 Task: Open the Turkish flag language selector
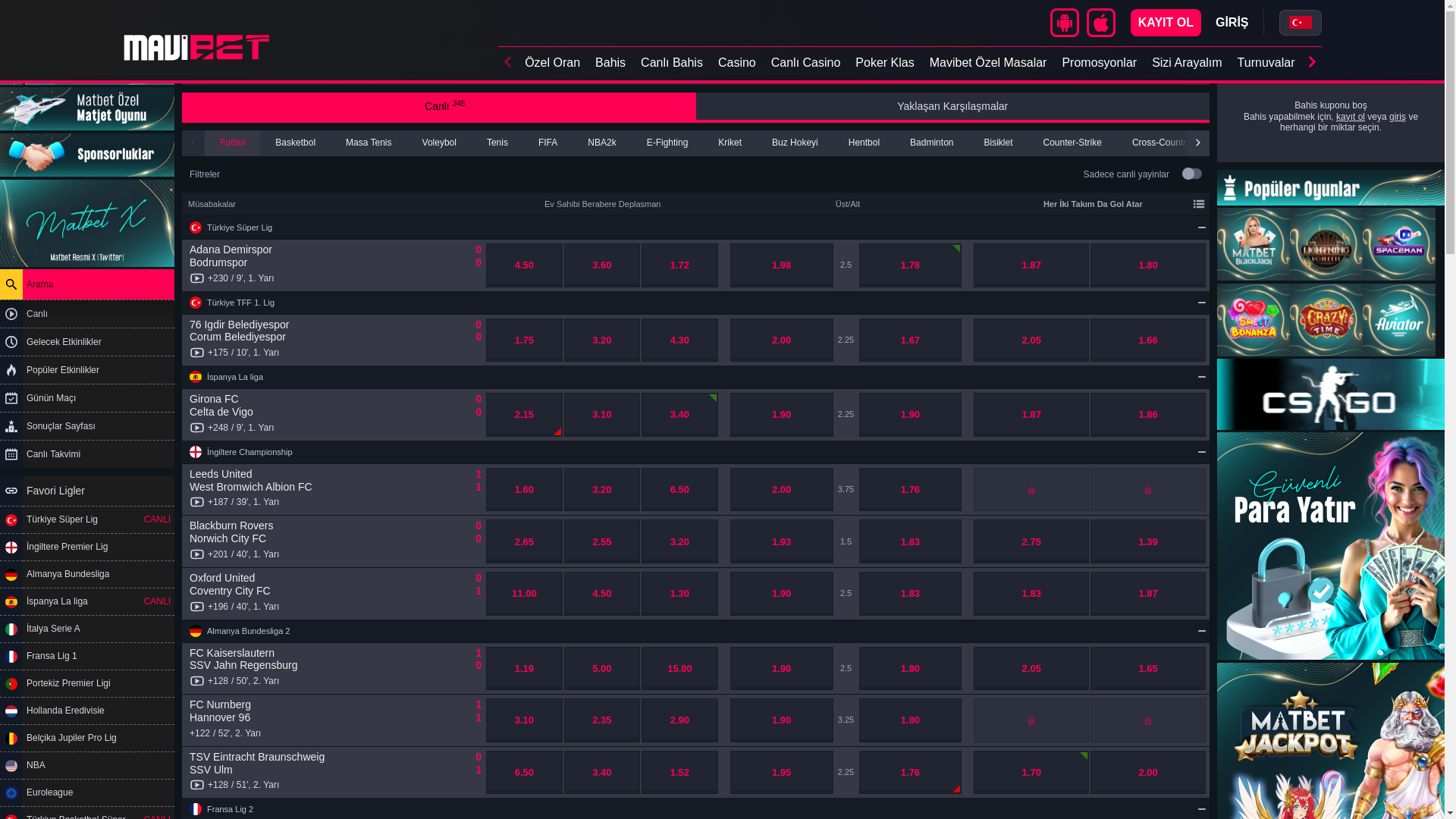[1300, 23]
